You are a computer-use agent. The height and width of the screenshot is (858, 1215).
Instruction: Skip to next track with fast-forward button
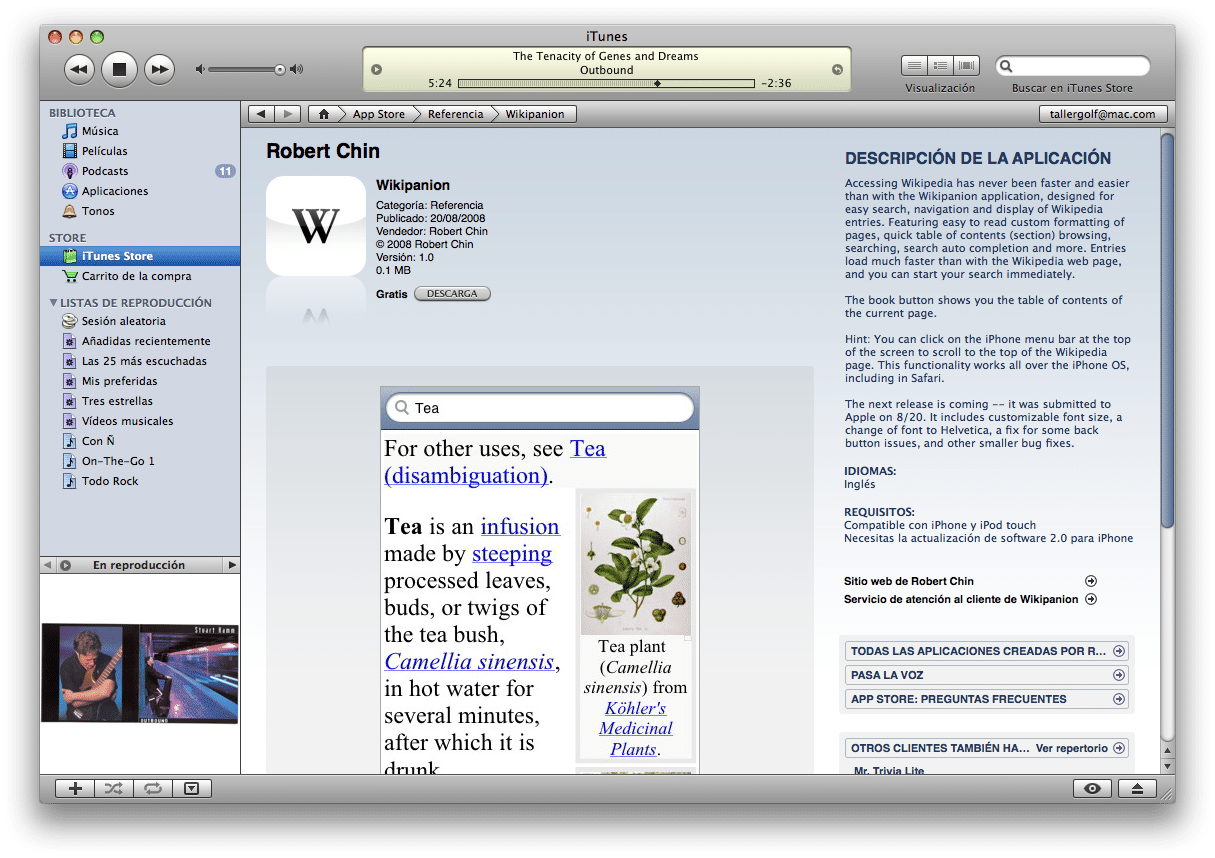point(159,69)
